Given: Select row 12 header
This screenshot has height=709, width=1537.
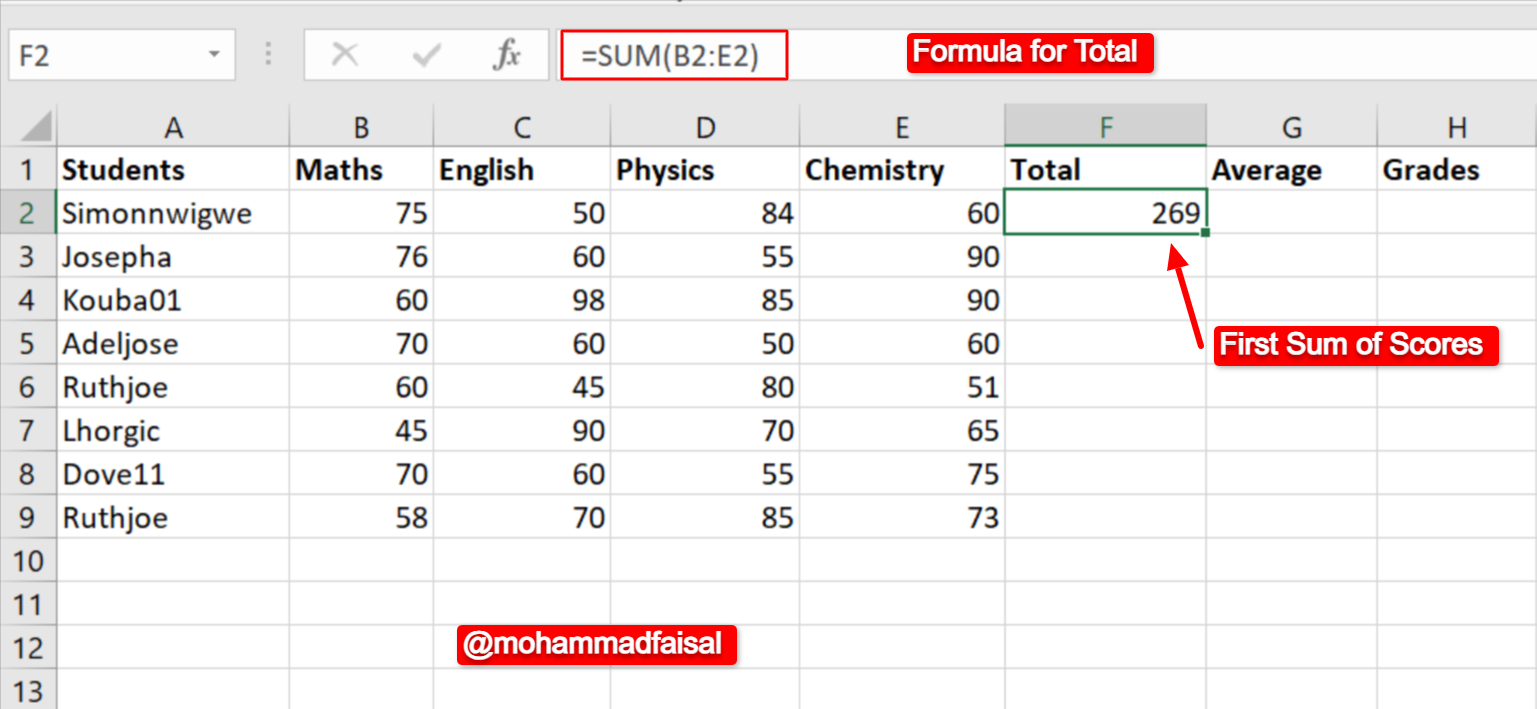Looking at the screenshot, I should [x=29, y=648].
